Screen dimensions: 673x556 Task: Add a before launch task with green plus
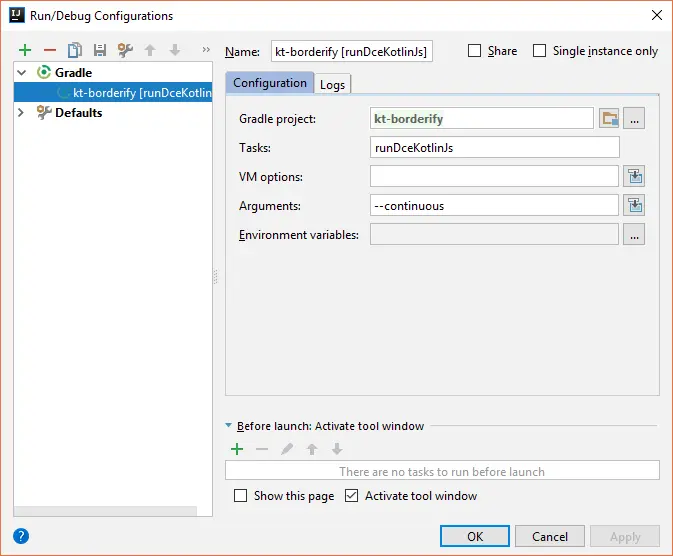point(237,449)
